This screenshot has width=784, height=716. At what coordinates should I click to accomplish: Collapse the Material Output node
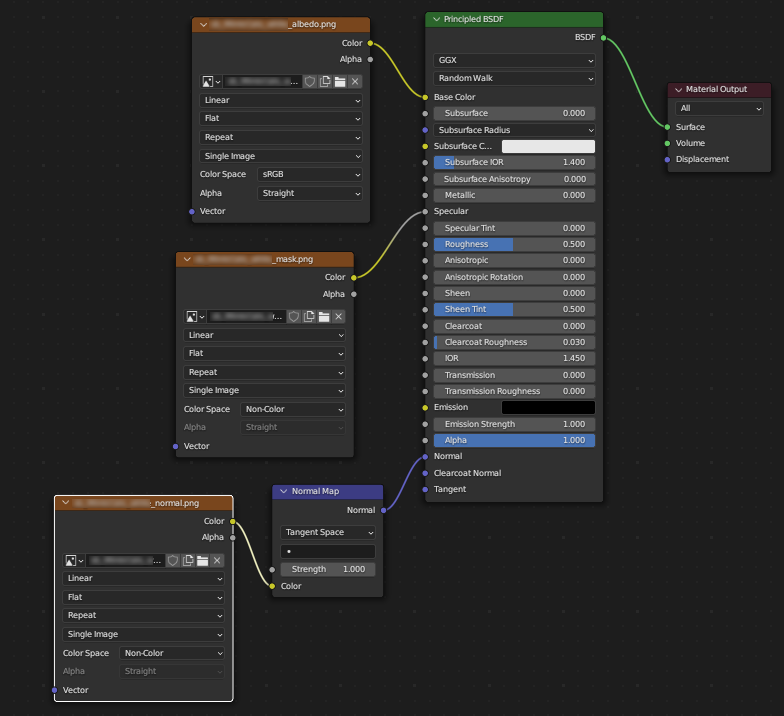point(677,90)
